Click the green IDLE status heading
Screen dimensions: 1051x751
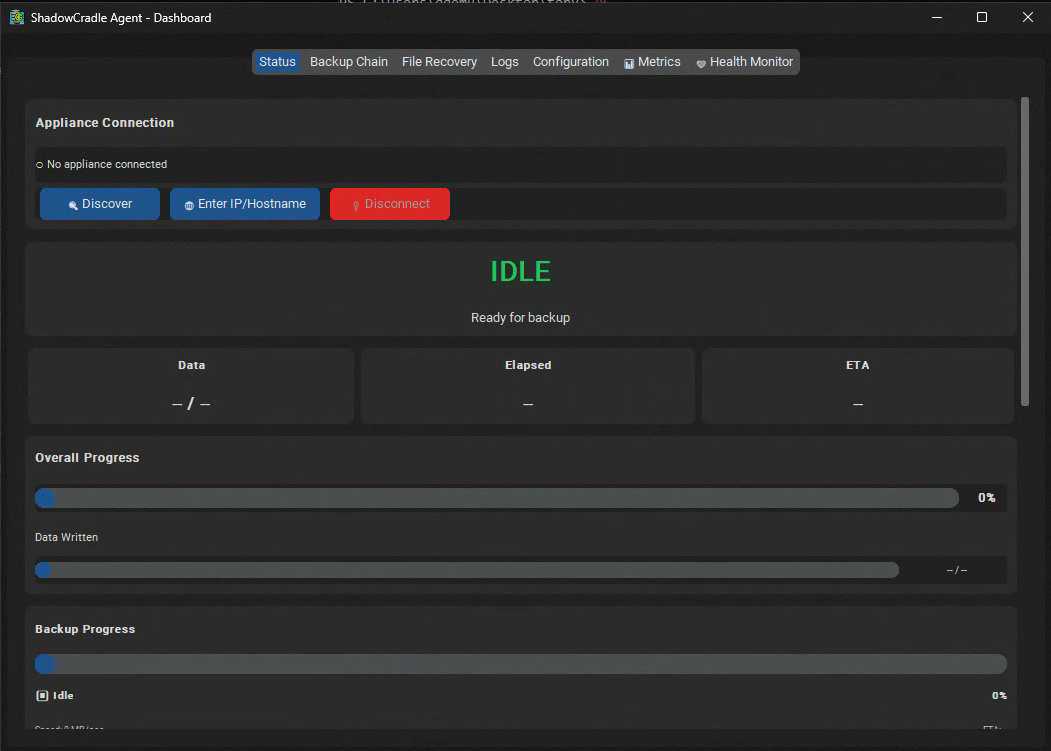520,272
